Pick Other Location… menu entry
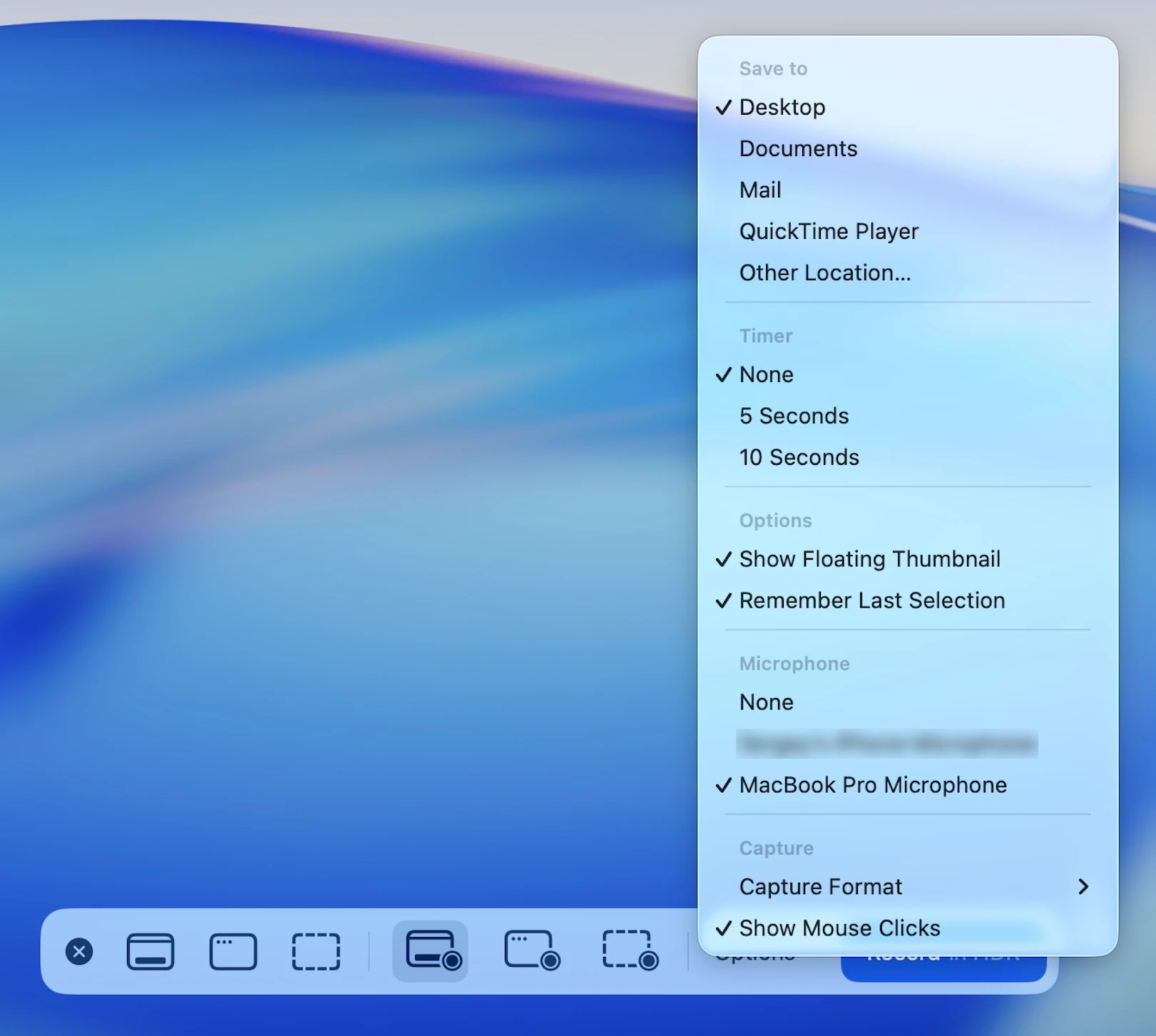The height and width of the screenshot is (1036, 1156). (x=908, y=272)
